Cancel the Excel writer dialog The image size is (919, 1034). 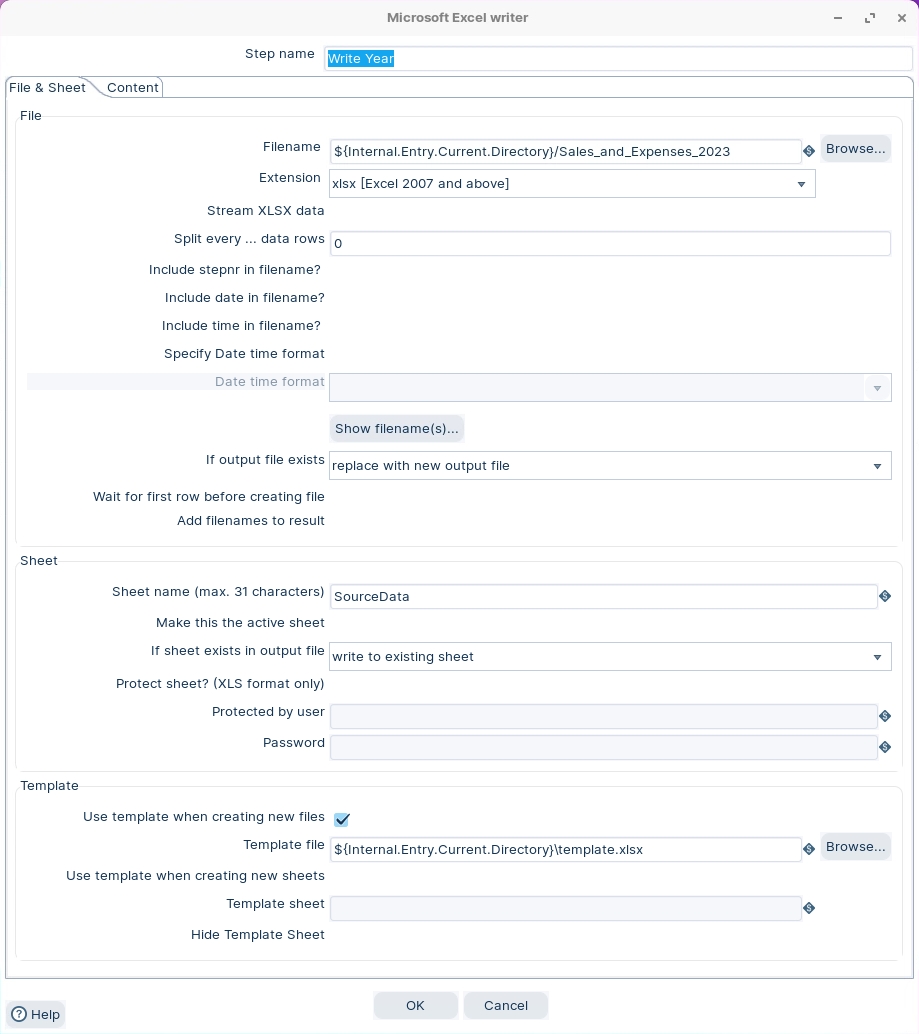coord(505,1005)
